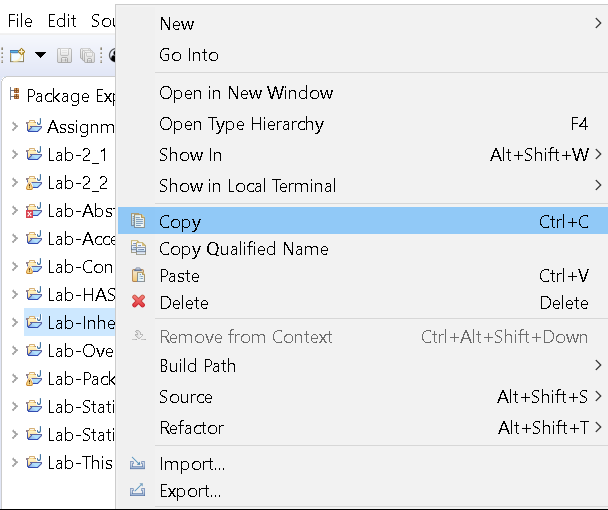This screenshot has height=510, width=608.
Task: Click the Lab-Ove project folder icon
Action: pyautogui.click(x=34, y=350)
